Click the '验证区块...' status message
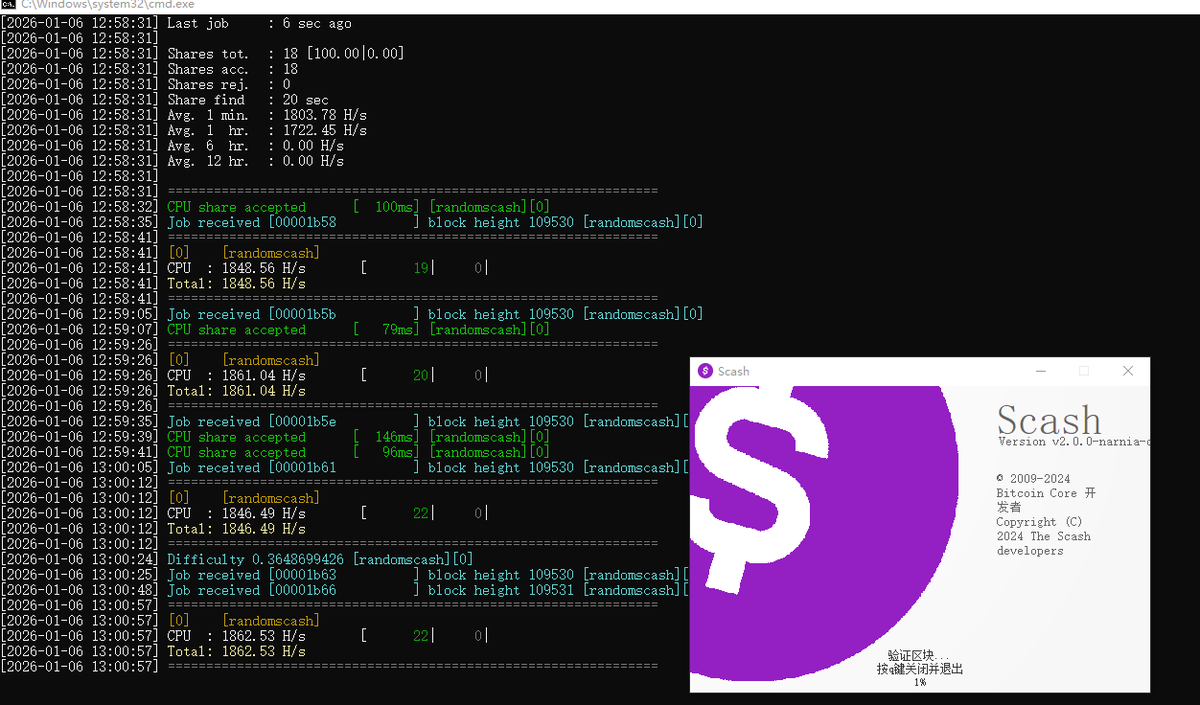 (x=920, y=655)
